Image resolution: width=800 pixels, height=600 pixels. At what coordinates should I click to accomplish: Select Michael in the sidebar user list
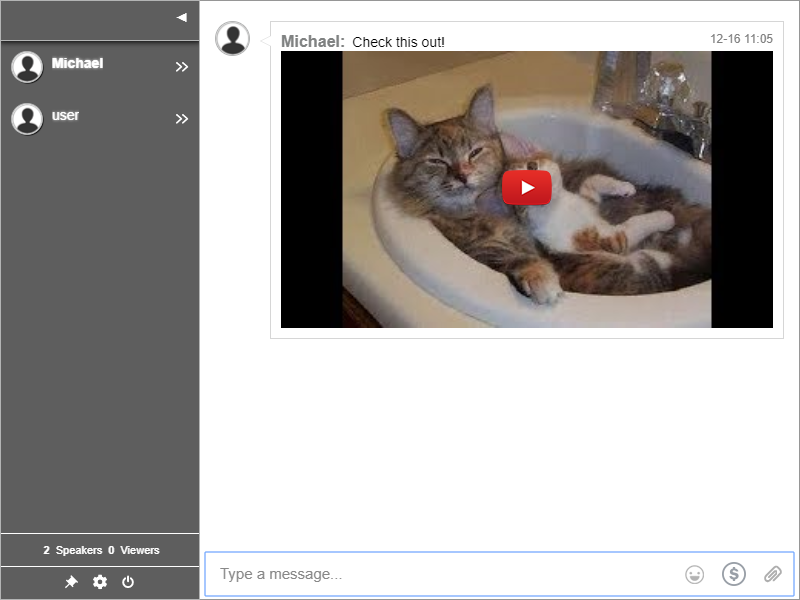click(x=78, y=64)
